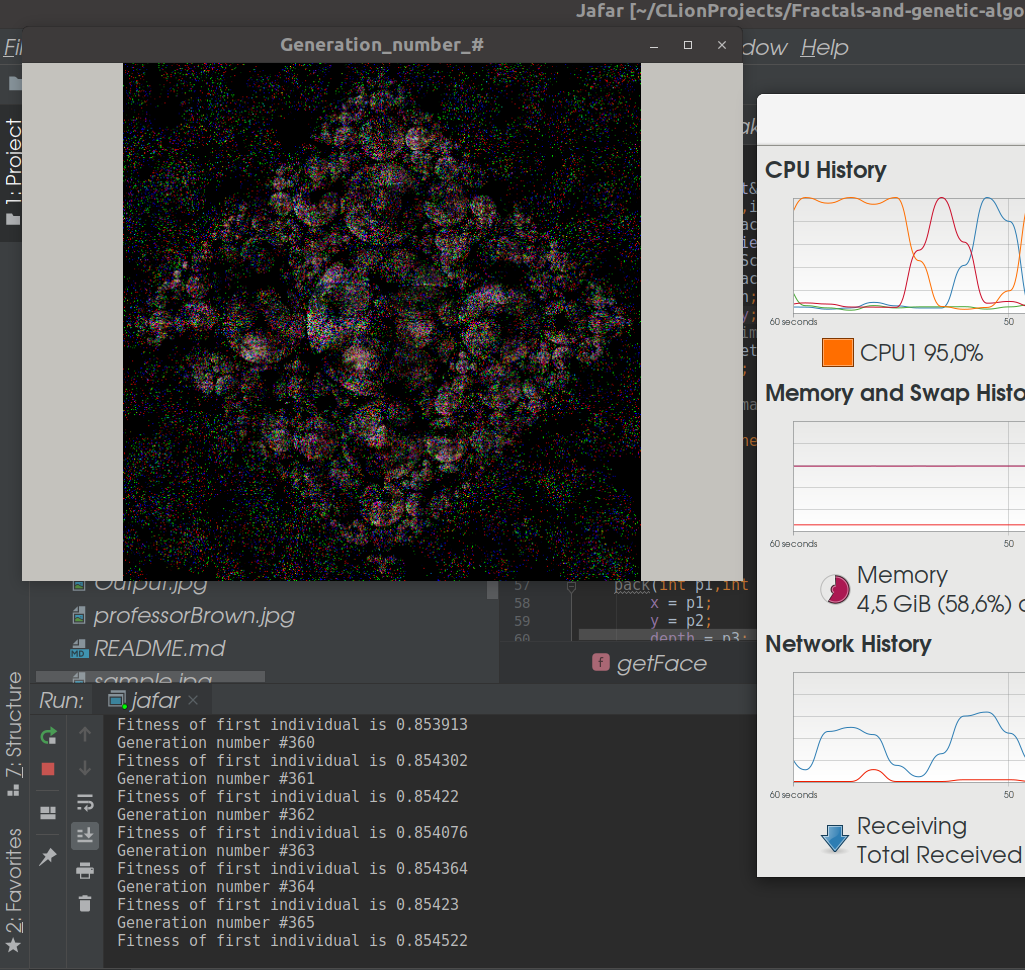This screenshot has width=1025, height=970.
Task: Select the jafar run tab
Action: pos(155,700)
